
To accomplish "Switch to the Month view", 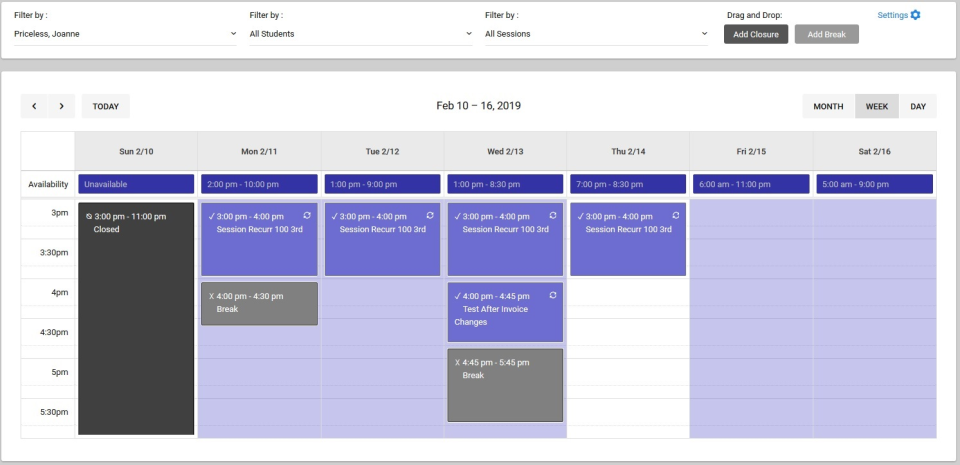I will pos(828,106).
